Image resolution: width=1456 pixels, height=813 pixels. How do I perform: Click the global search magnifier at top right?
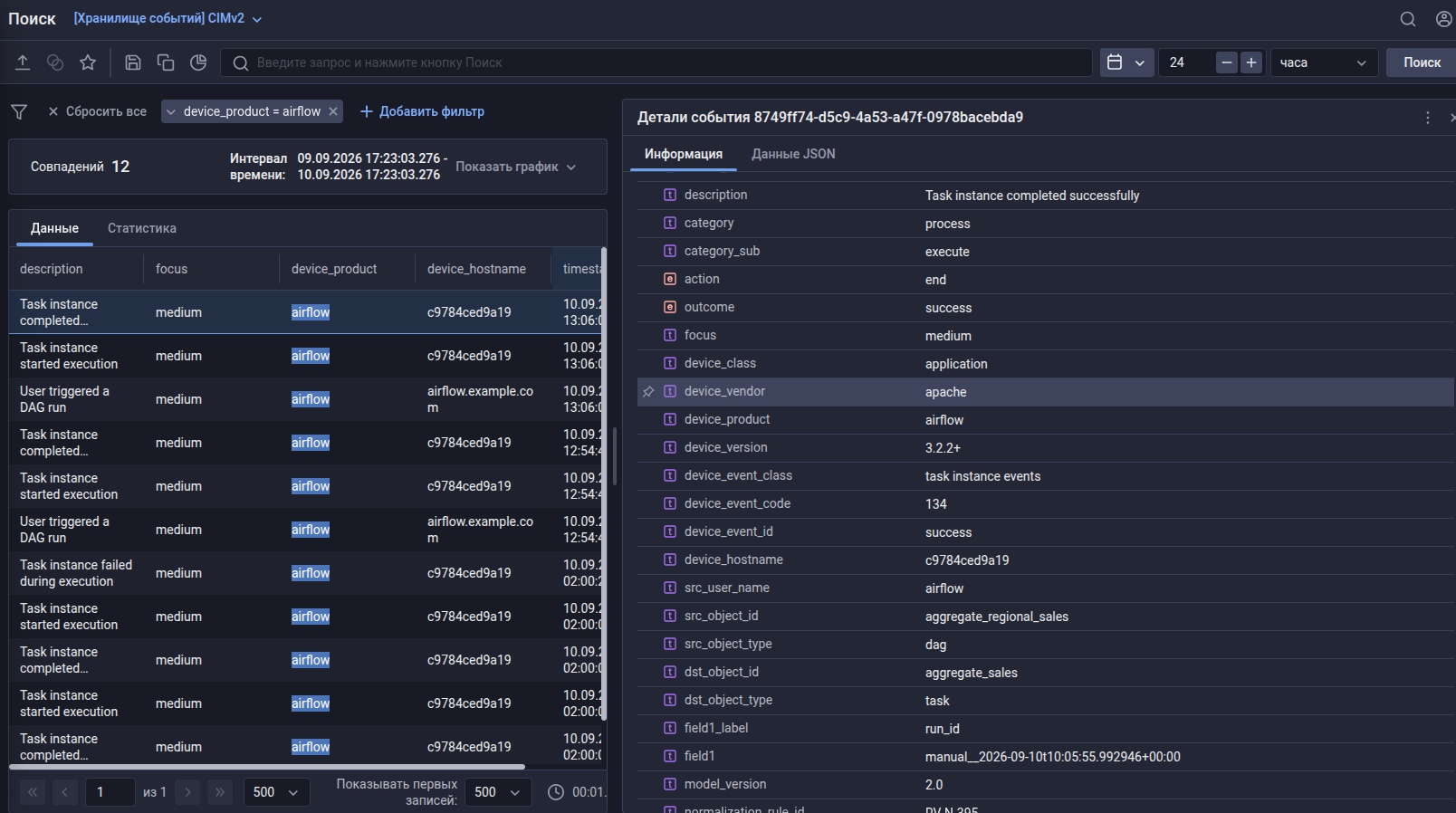click(1408, 19)
